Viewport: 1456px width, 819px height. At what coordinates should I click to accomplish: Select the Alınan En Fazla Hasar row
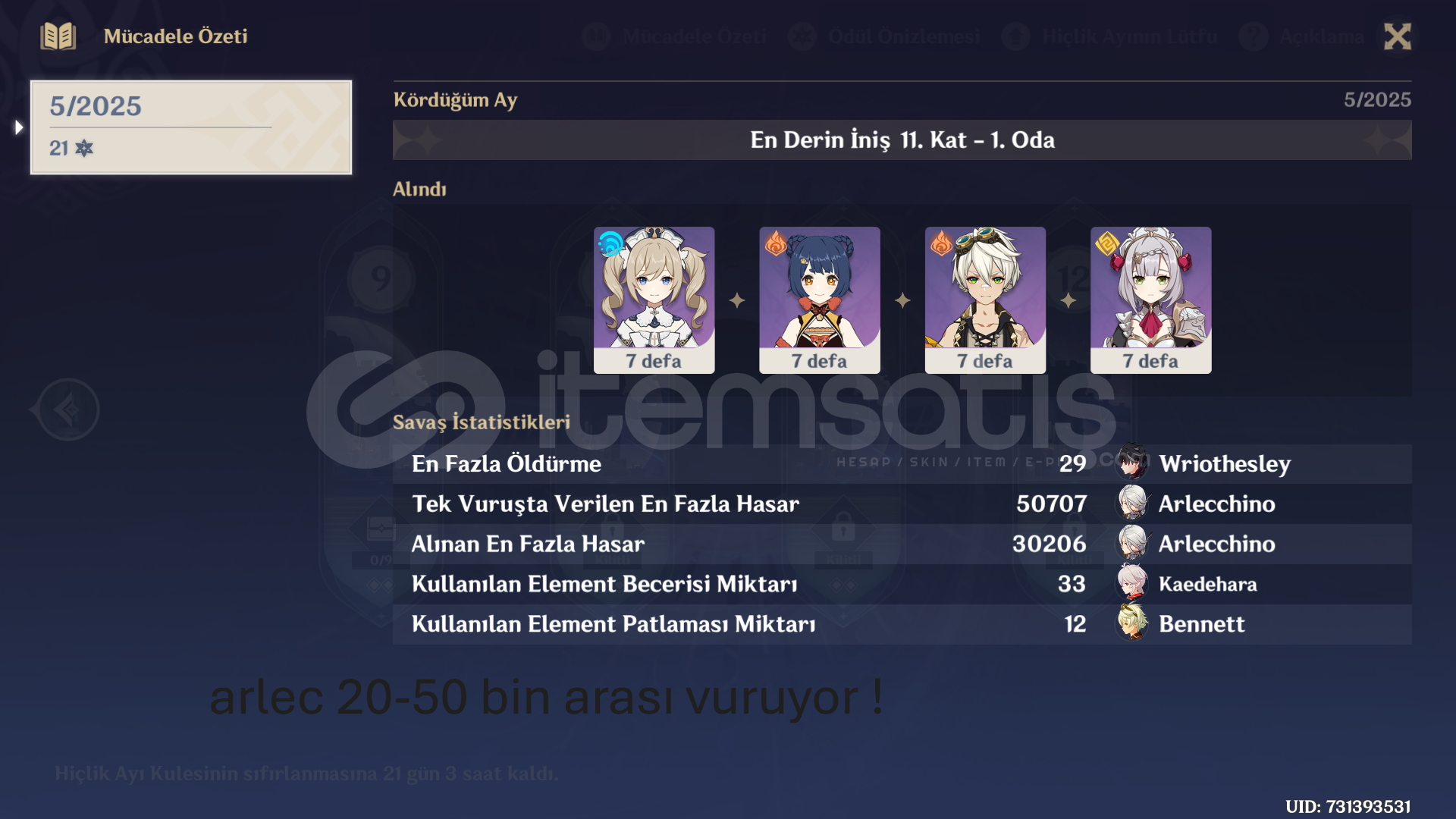pos(902,544)
